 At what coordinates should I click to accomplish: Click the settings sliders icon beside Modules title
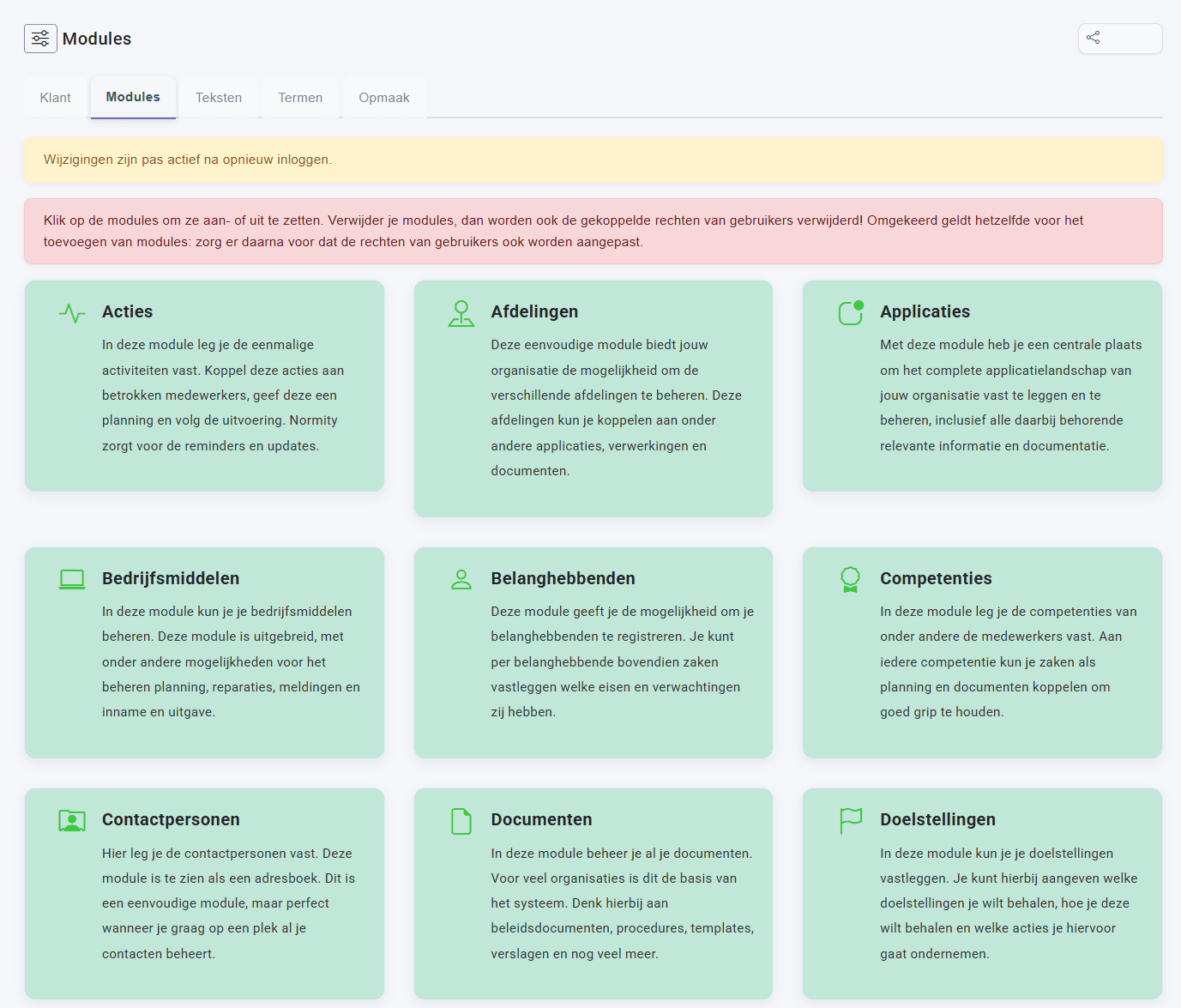pos(40,39)
